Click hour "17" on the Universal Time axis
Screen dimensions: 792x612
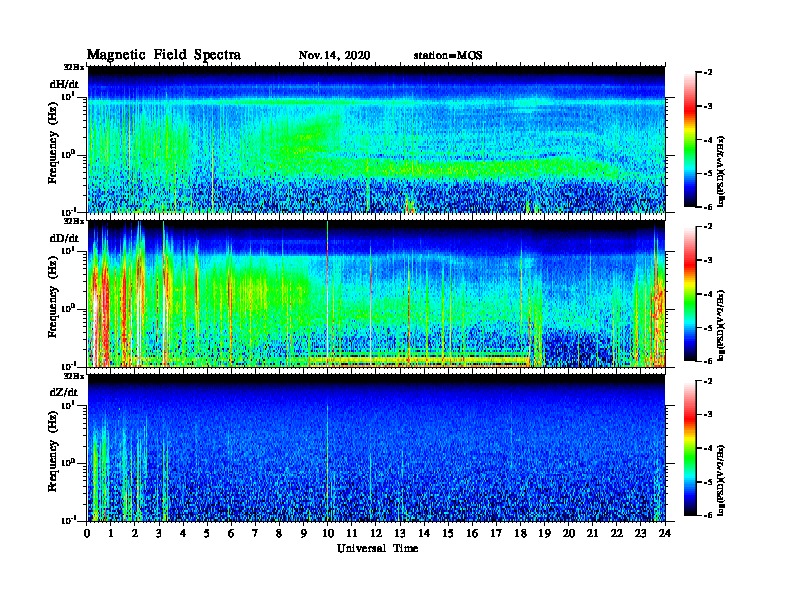click(x=497, y=533)
